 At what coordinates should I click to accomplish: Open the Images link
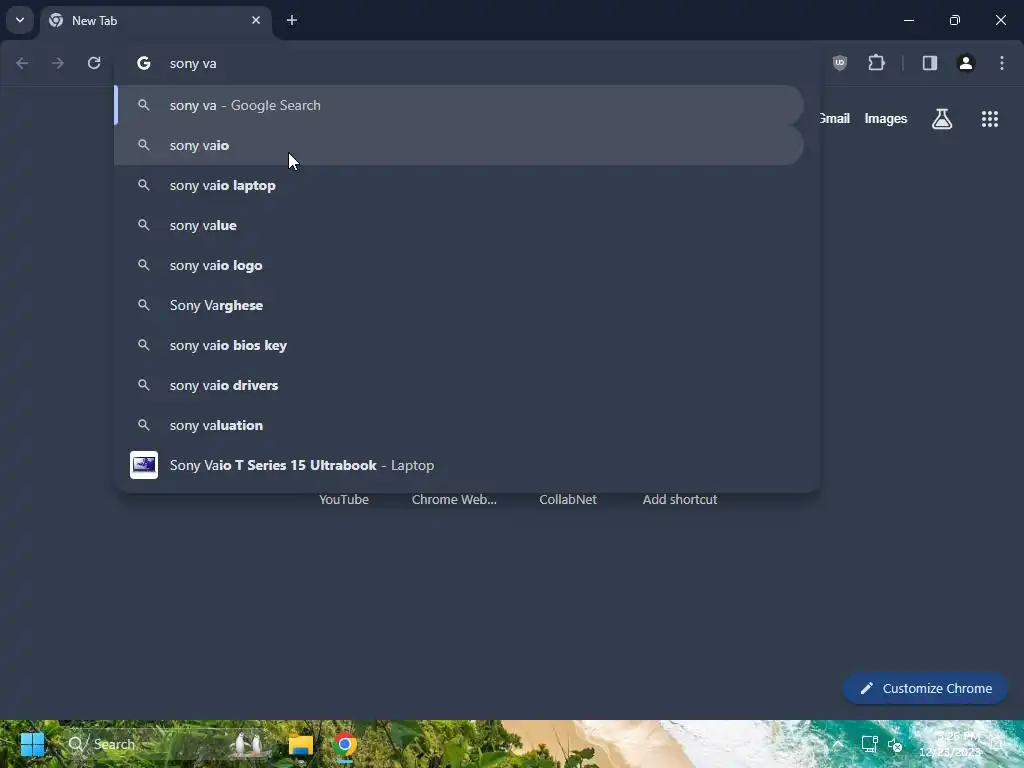click(886, 118)
